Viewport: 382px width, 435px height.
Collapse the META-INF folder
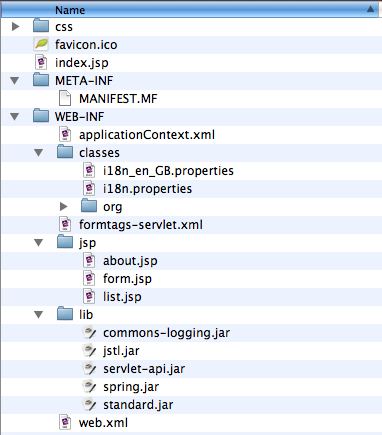(x=15, y=80)
